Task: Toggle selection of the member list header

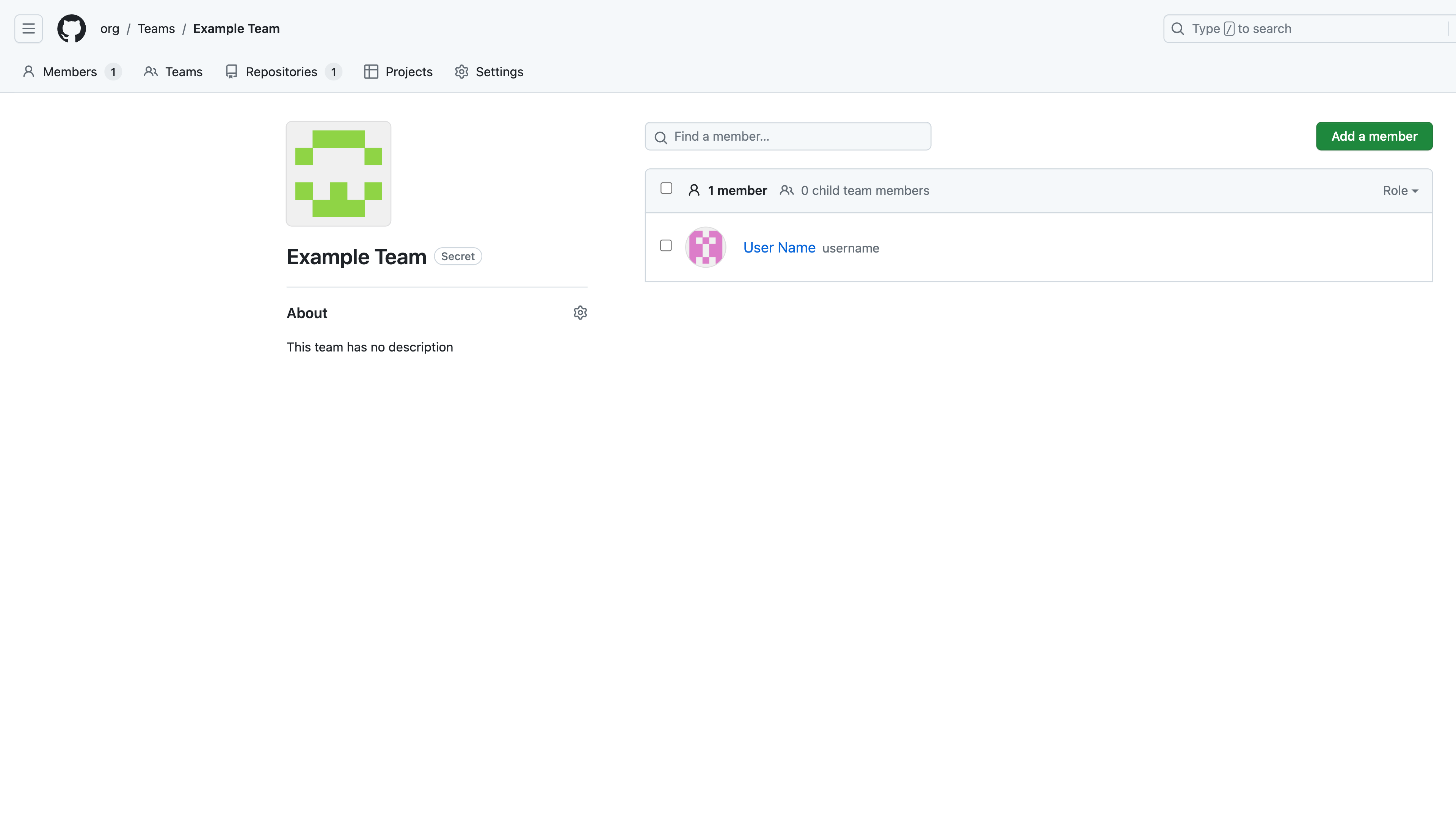Action: point(666,188)
